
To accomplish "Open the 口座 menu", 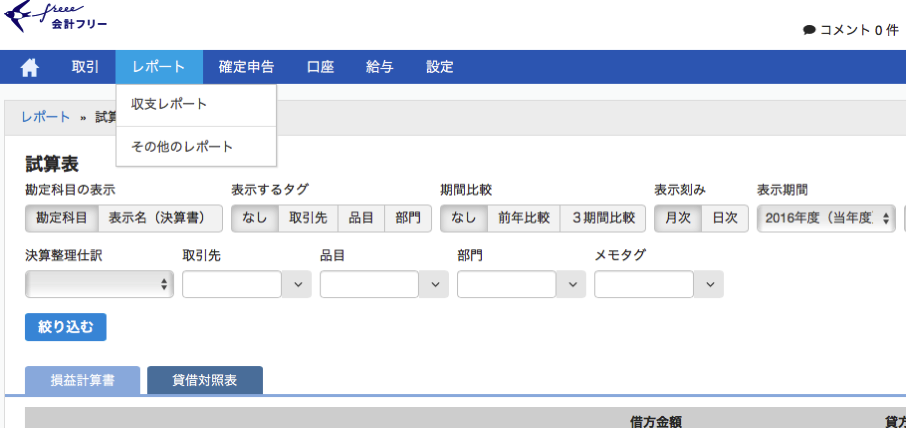I will coord(321,67).
